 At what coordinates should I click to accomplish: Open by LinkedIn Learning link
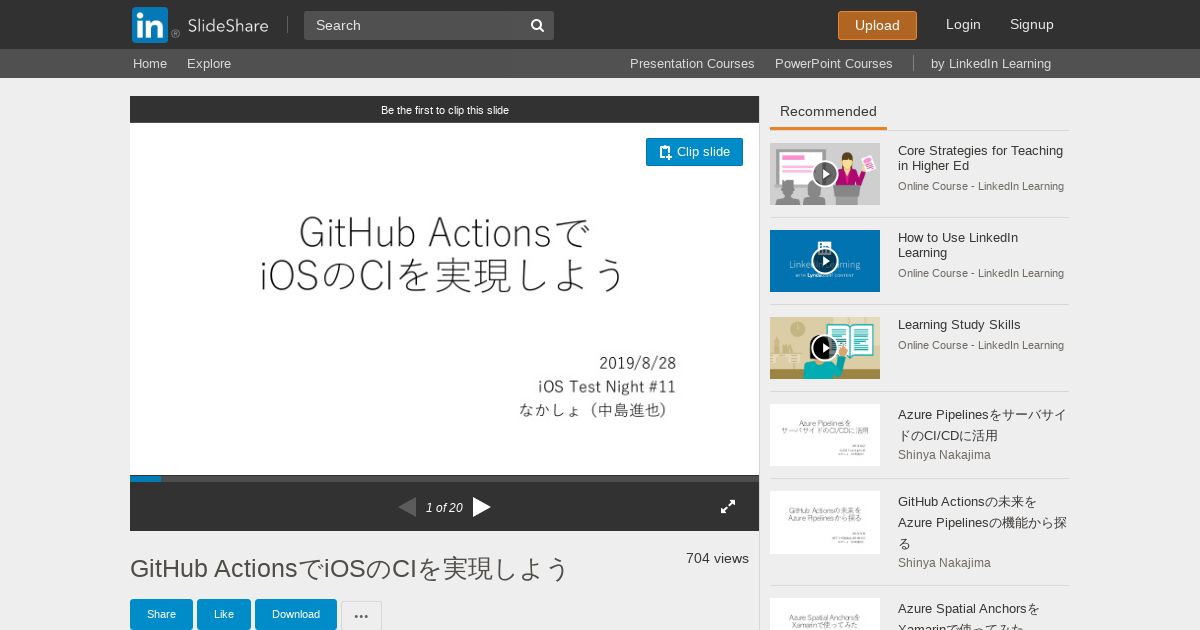[x=991, y=63]
